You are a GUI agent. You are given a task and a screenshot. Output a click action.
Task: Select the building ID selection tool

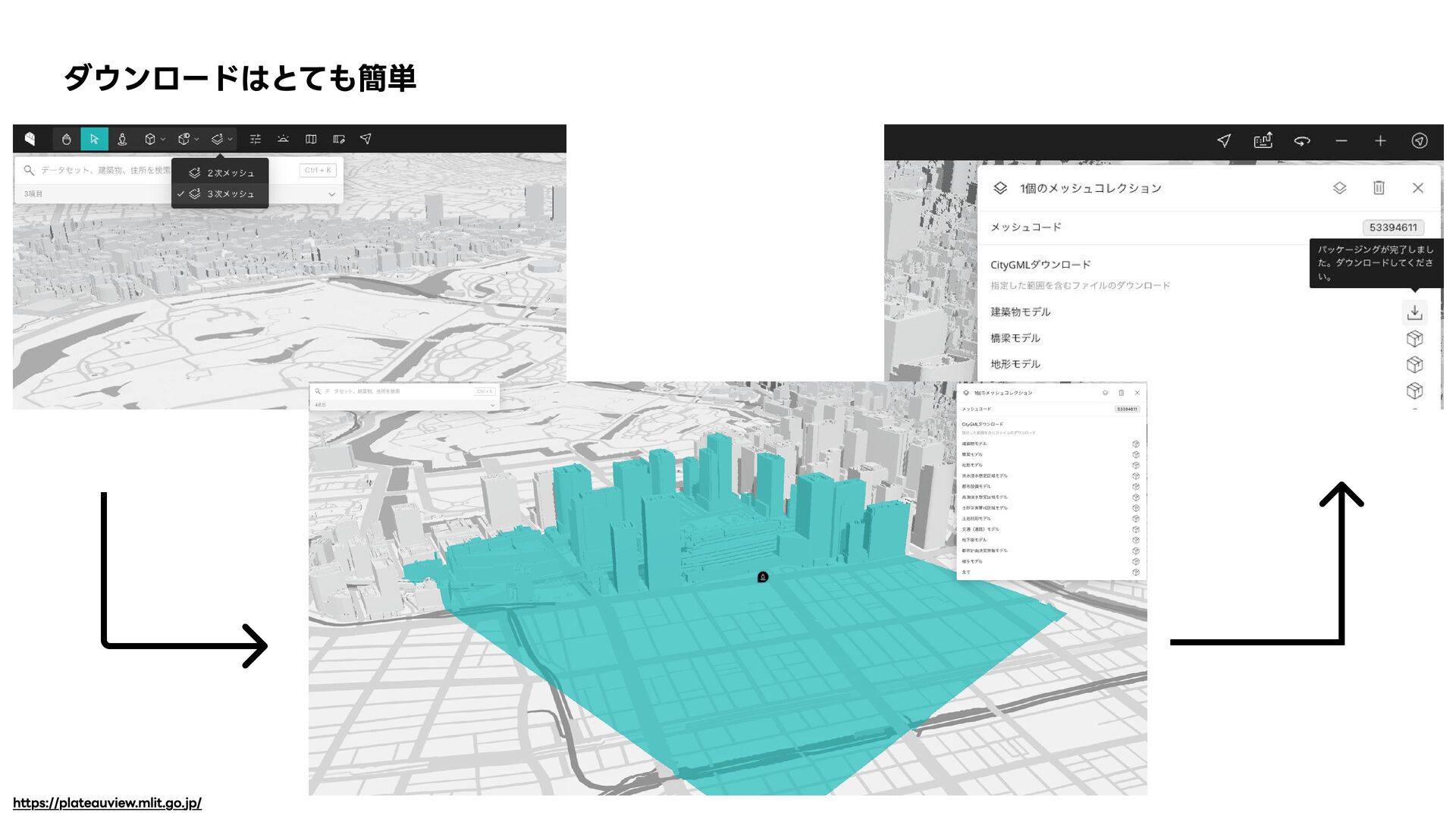[184, 139]
